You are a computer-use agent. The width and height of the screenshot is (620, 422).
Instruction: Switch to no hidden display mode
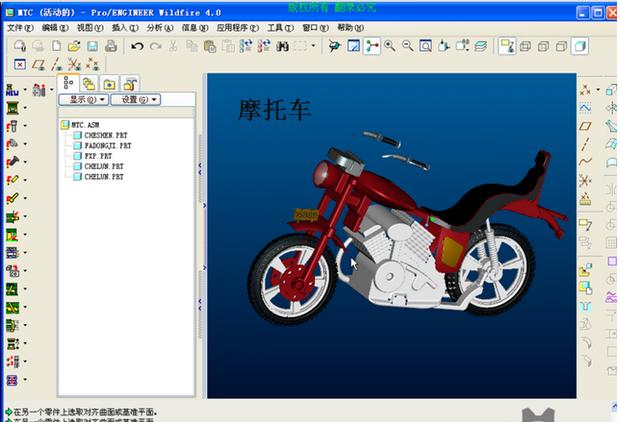[561, 46]
